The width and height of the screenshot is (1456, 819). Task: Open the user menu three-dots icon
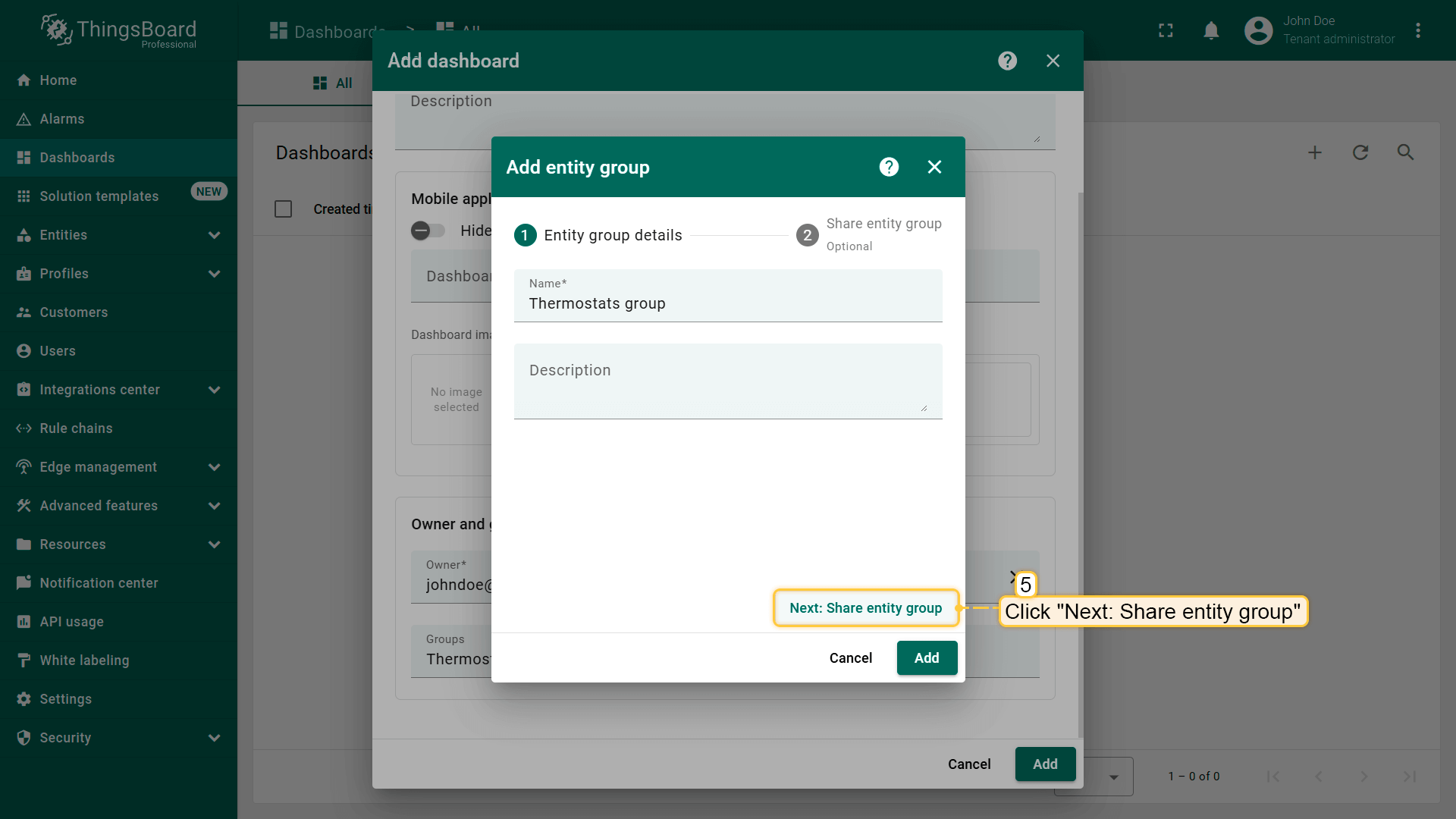[1417, 30]
